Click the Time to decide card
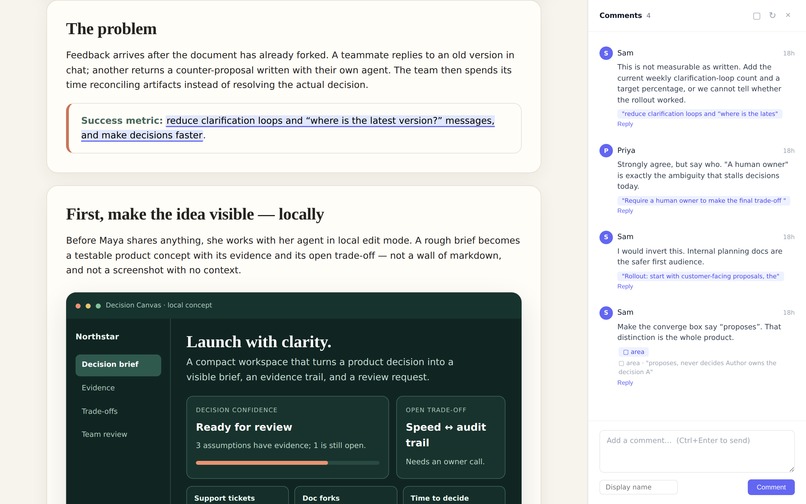Screen dimensions: 806x504 454,496
